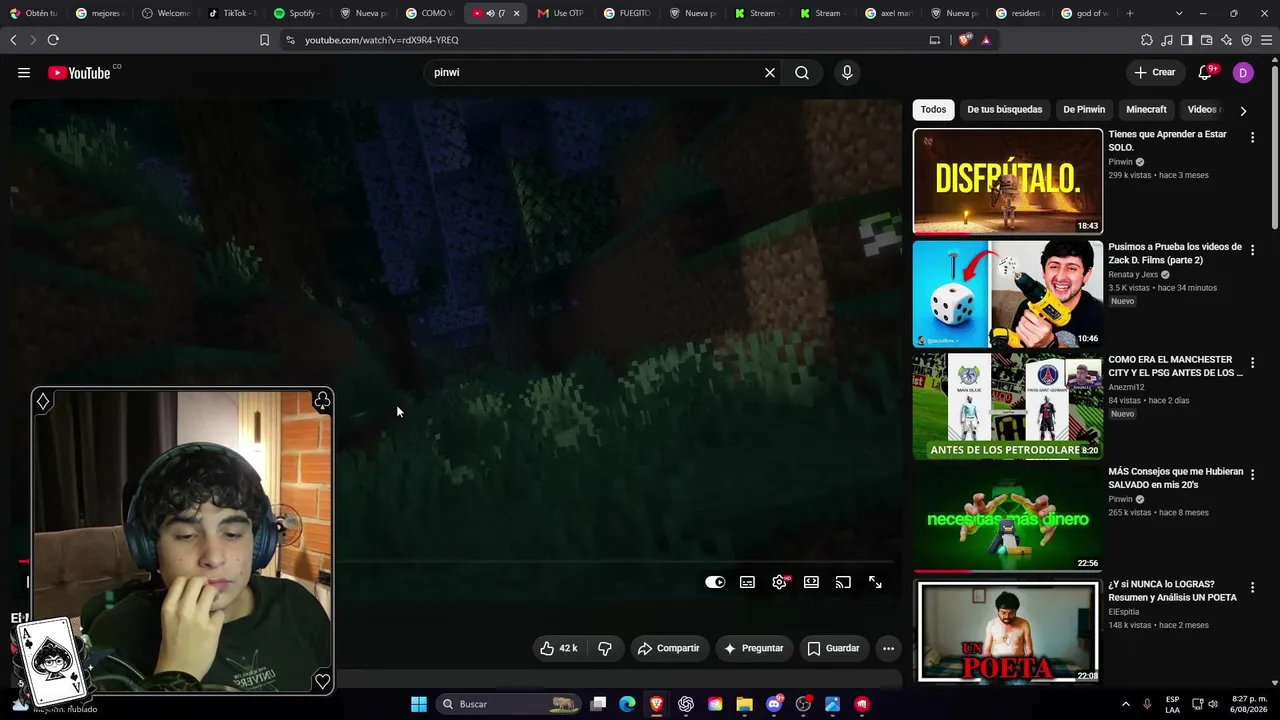Go back in browser history
This screenshot has width=1280, height=720.
(x=13, y=40)
